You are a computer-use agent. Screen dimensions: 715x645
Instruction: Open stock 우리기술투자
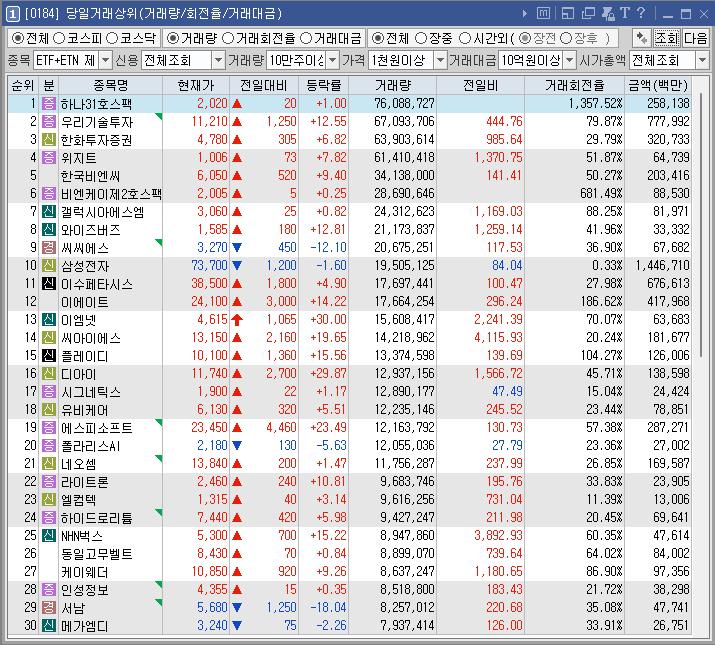97,122
